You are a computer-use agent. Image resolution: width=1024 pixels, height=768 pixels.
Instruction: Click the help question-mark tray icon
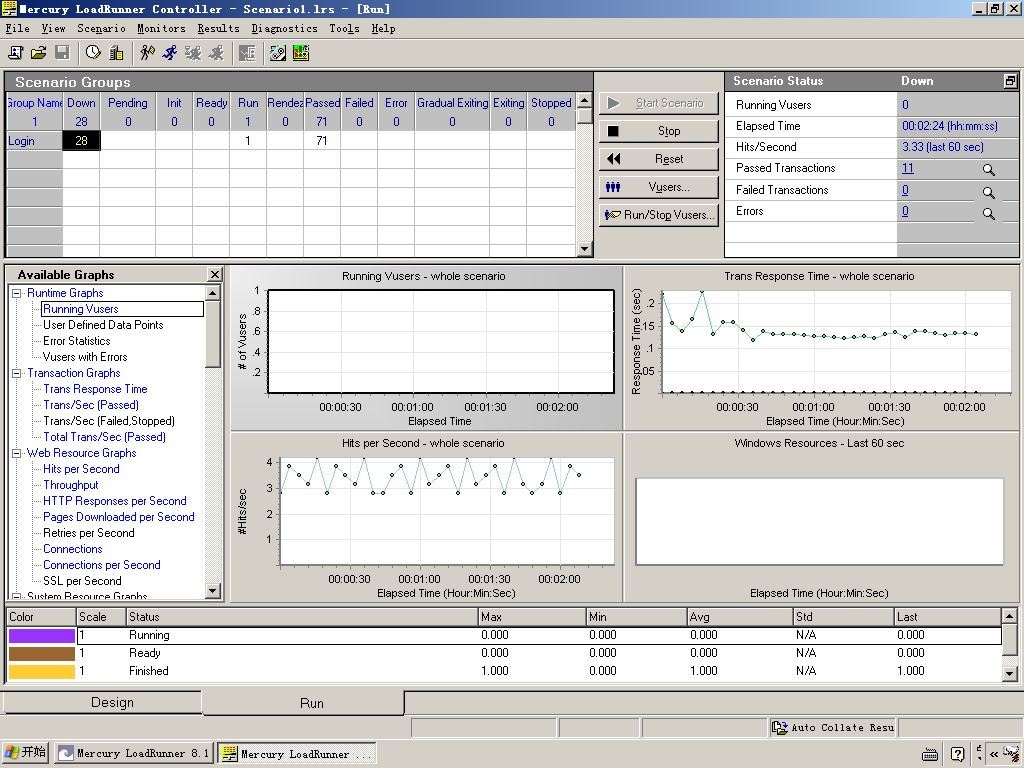pyautogui.click(x=957, y=754)
